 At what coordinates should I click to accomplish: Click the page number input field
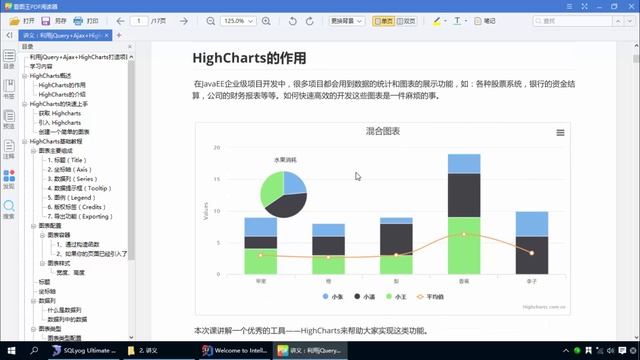point(139,21)
